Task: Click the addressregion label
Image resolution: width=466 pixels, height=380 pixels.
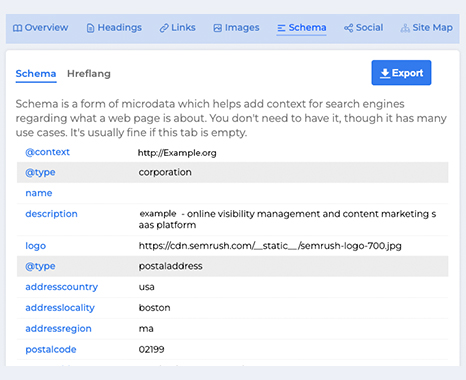Action: click(x=58, y=329)
